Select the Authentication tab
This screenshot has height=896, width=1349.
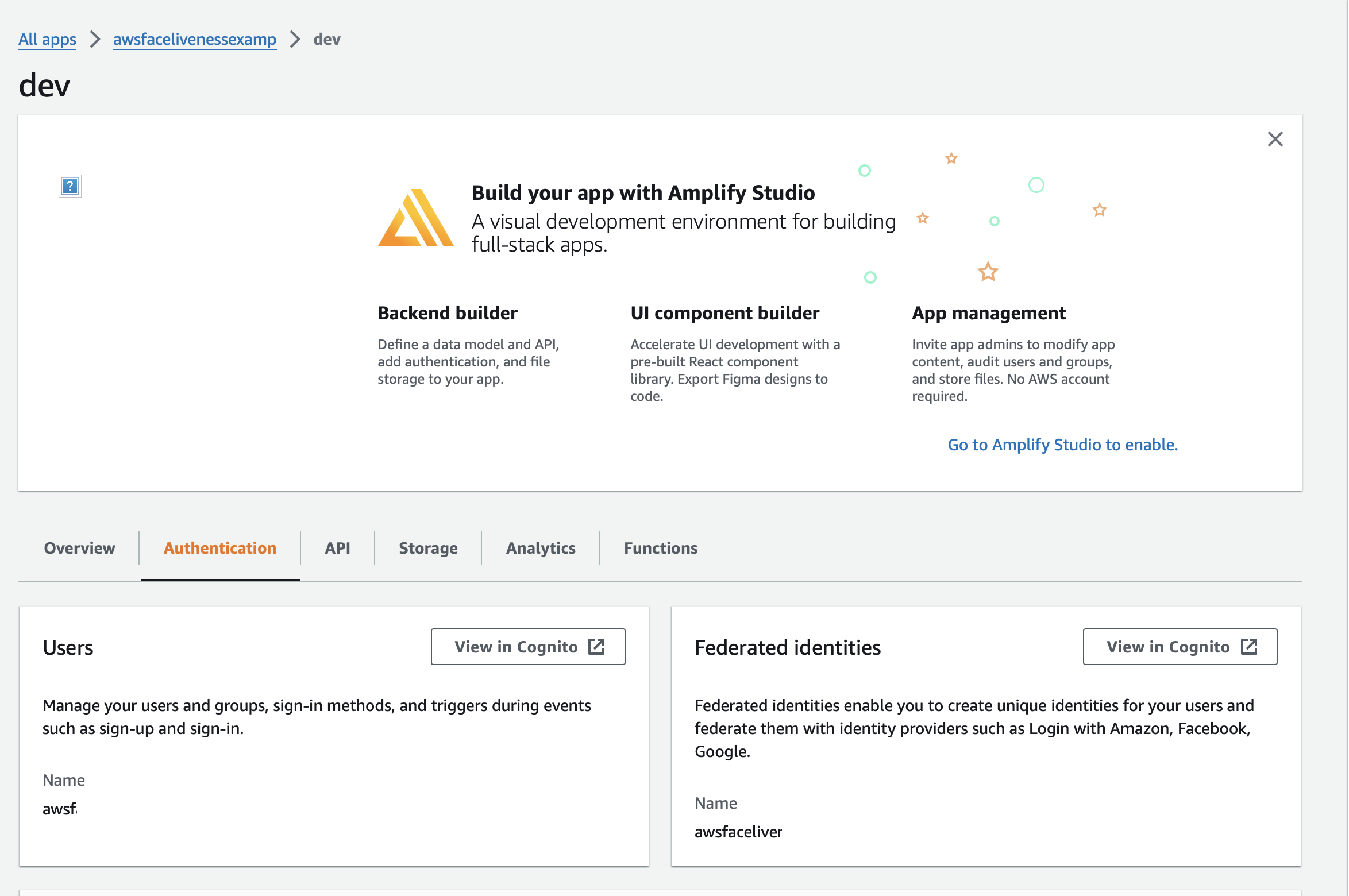pos(220,548)
